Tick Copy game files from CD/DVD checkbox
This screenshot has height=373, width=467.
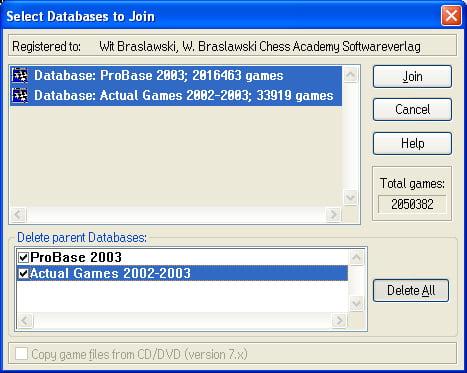(21, 354)
